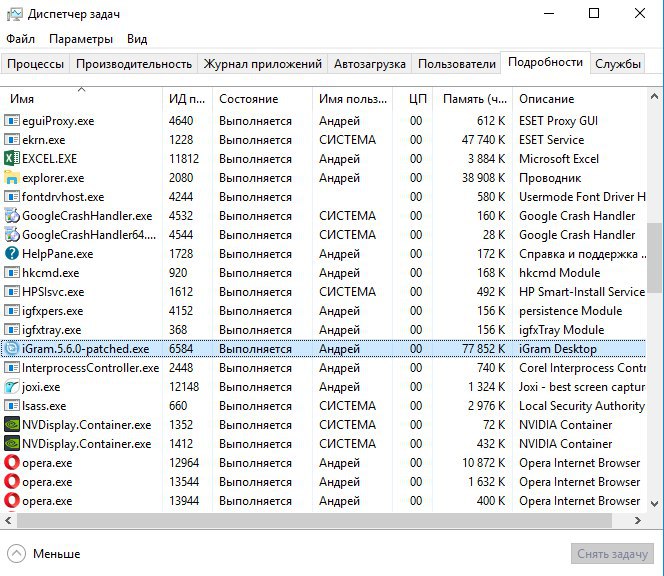664x576 pixels.
Task: Click the GoogleCrashHandler64 icon
Action: pyautogui.click(x=12, y=235)
